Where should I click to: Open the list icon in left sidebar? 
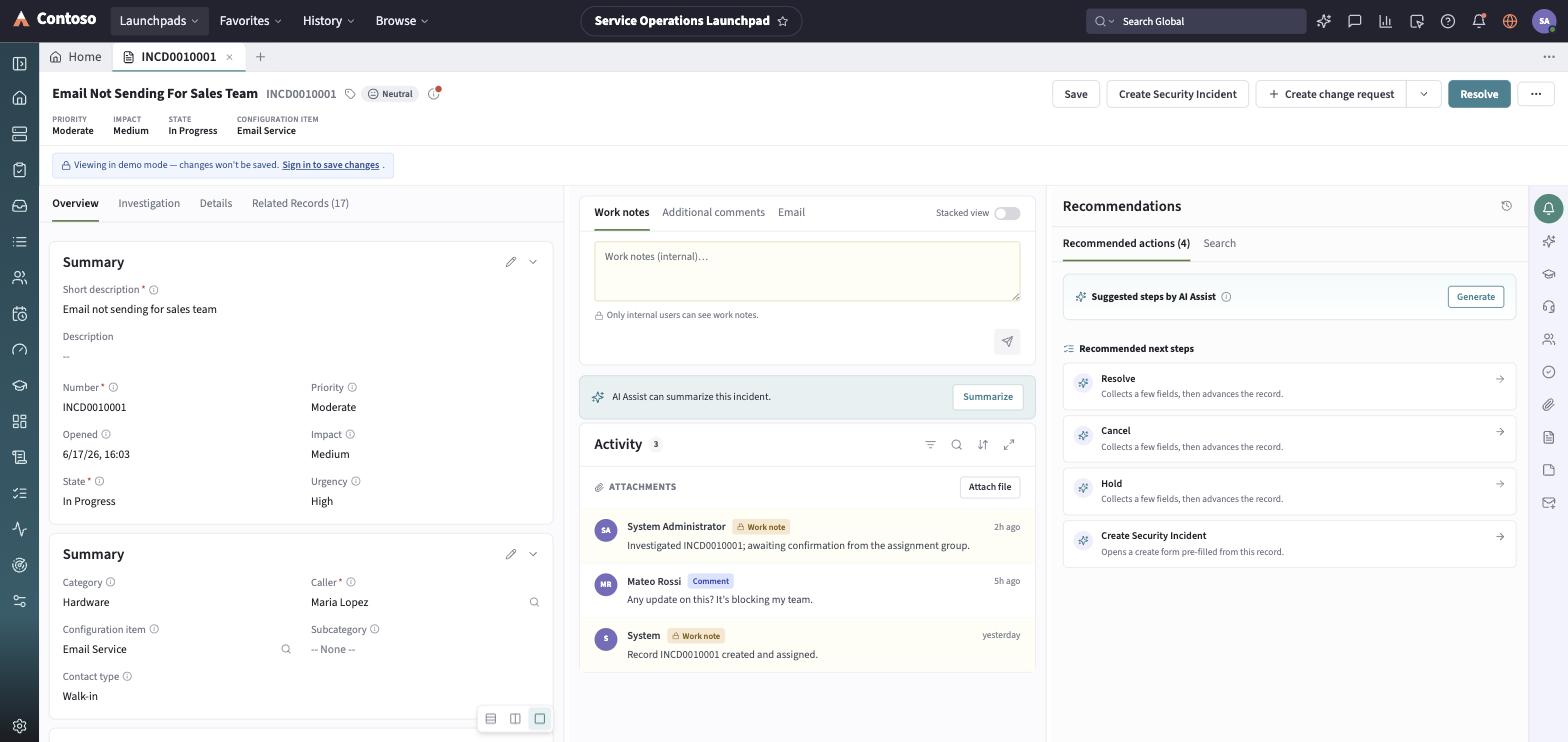click(x=19, y=242)
